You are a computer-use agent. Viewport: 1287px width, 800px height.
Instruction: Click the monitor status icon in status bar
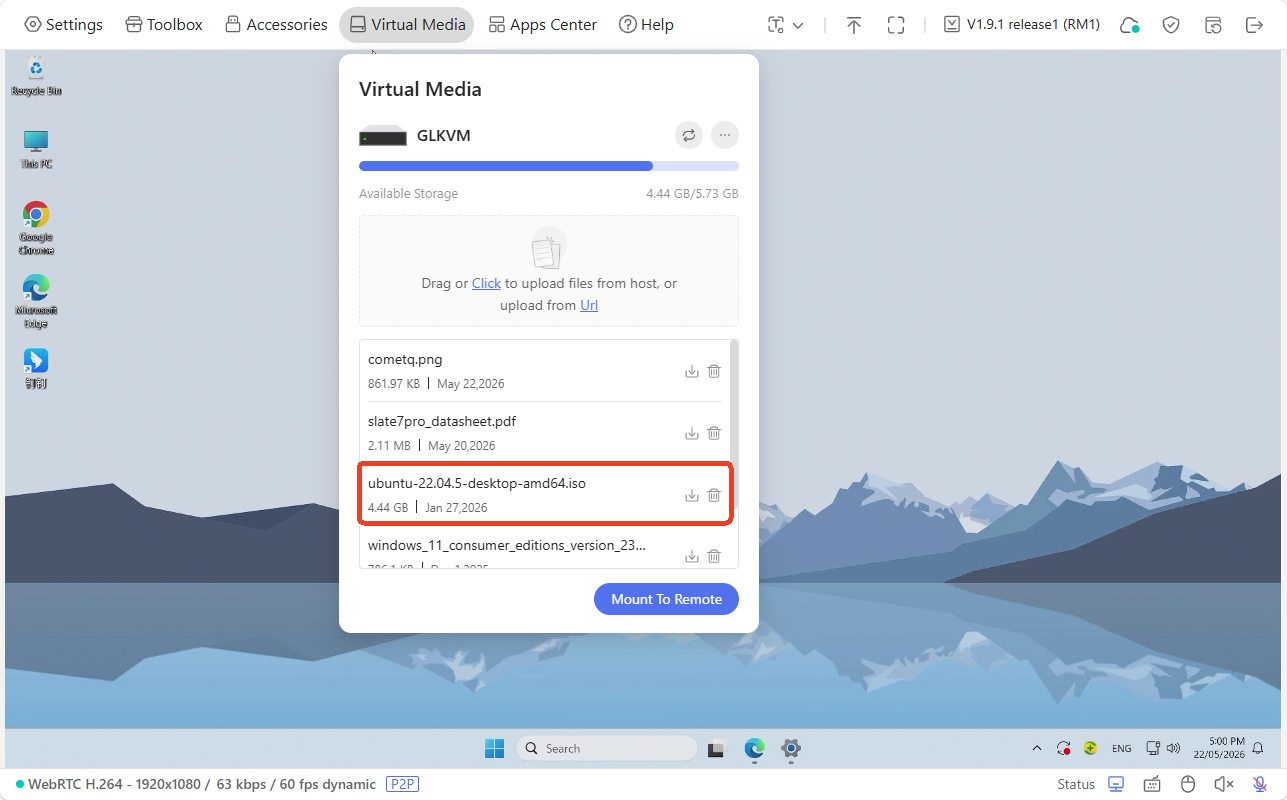[1116, 784]
